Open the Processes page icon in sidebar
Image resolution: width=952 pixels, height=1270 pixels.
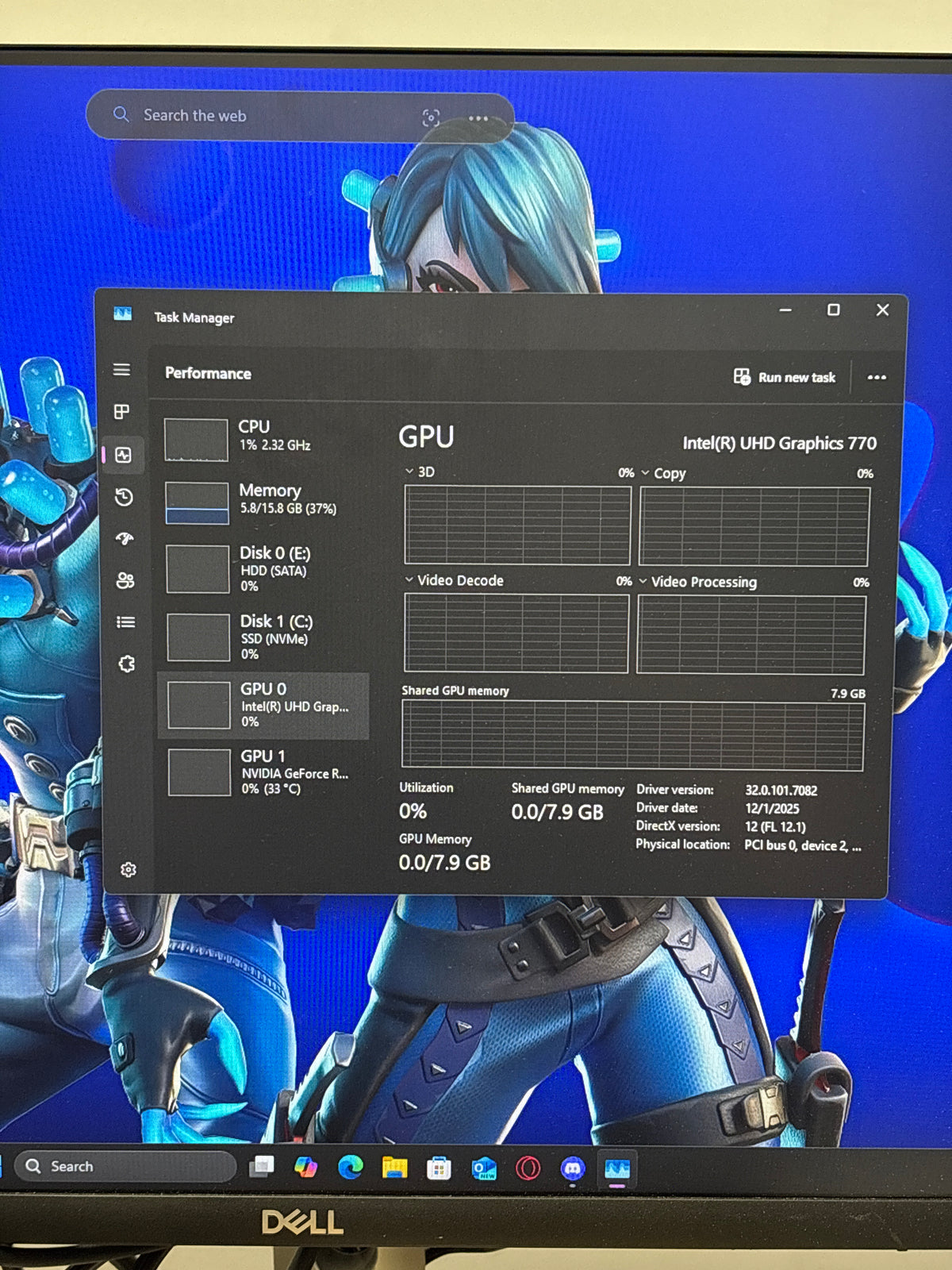click(x=121, y=411)
